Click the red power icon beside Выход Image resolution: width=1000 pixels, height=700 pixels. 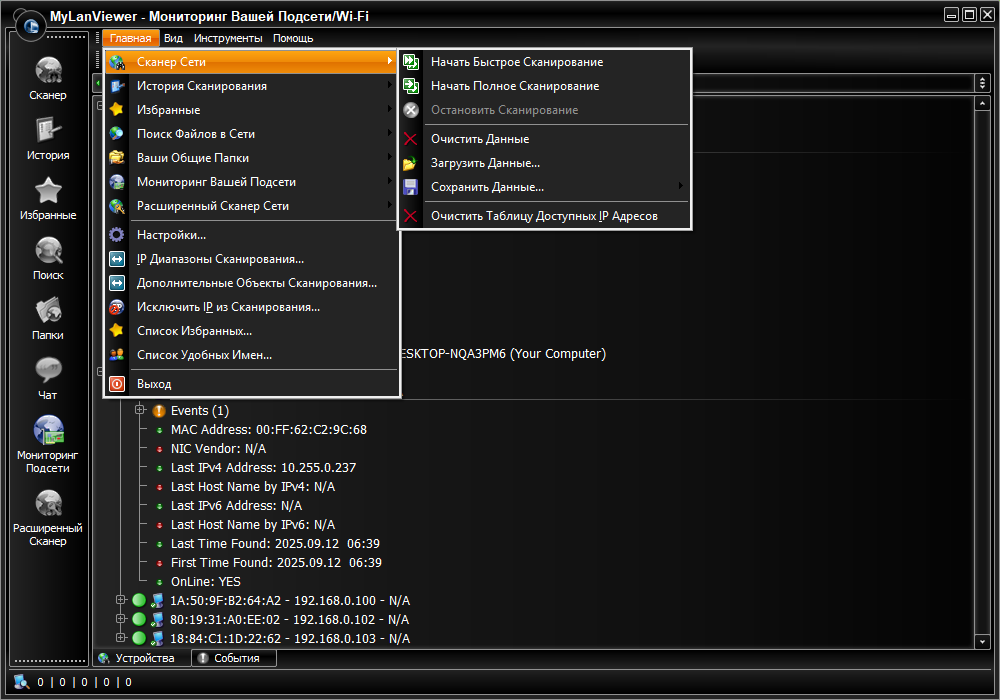click(x=117, y=384)
